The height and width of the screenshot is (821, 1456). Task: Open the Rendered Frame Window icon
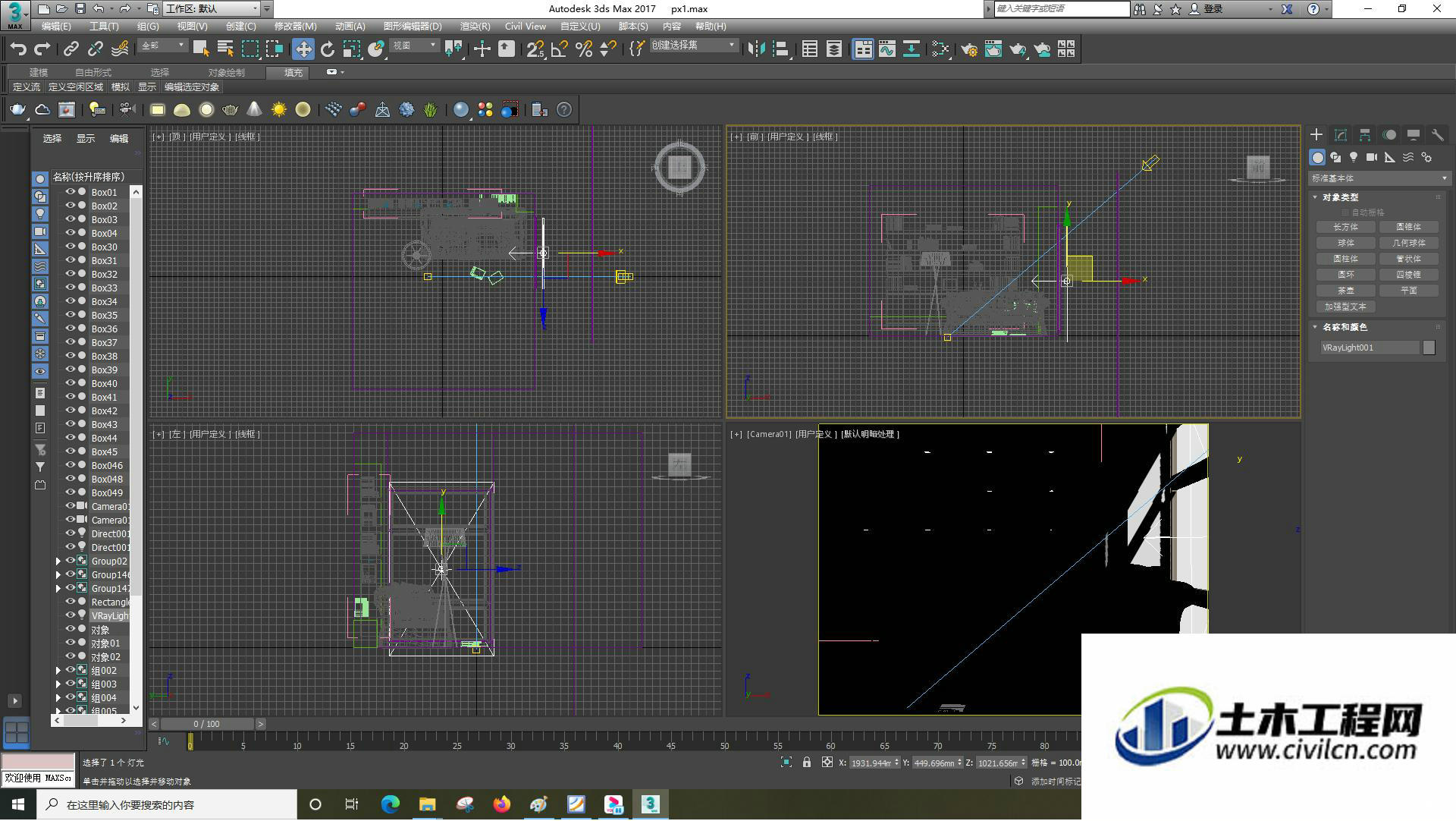pyautogui.click(x=993, y=49)
